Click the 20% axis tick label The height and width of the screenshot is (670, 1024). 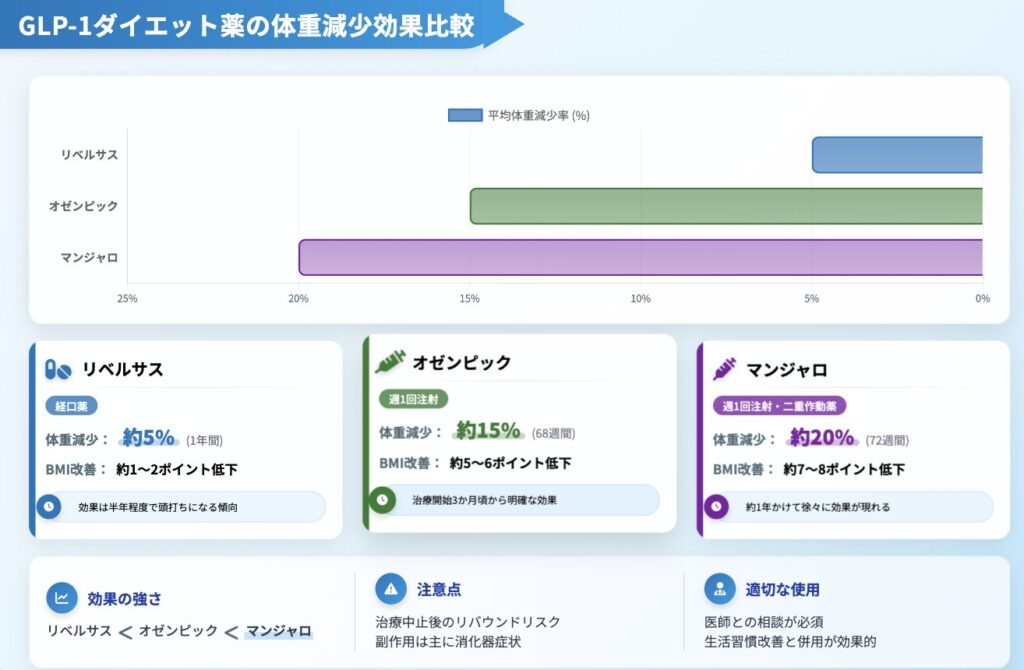tap(298, 298)
